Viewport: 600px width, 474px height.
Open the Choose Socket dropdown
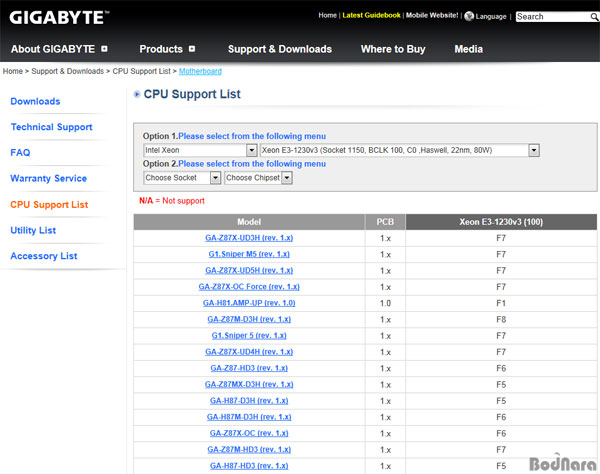click(182, 178)
